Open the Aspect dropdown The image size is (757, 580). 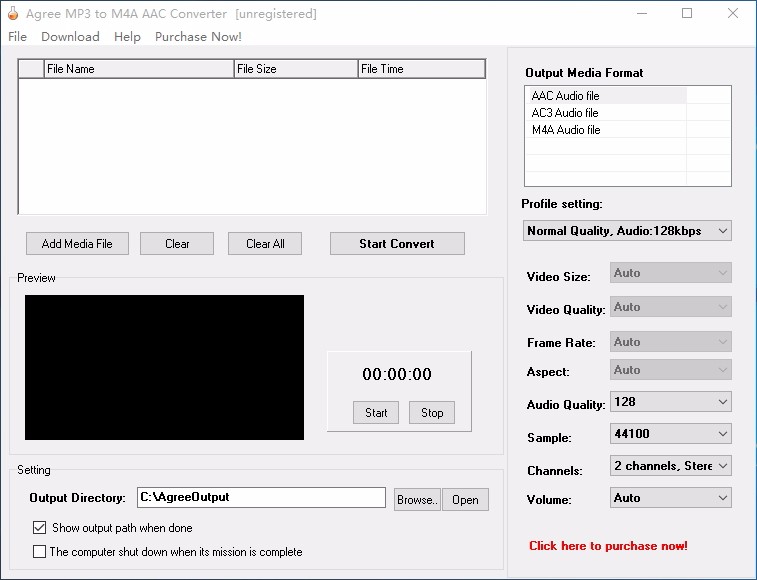point(671,369)
